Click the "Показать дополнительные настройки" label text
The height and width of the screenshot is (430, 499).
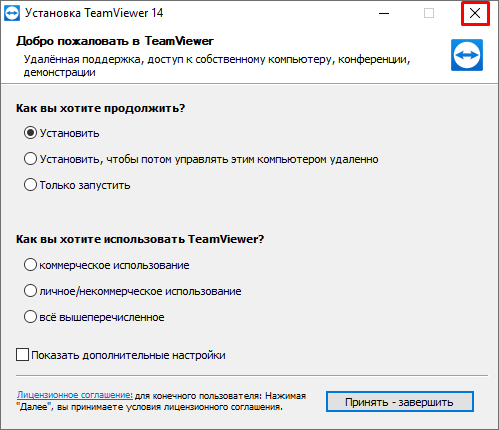(x=128, y=355)
